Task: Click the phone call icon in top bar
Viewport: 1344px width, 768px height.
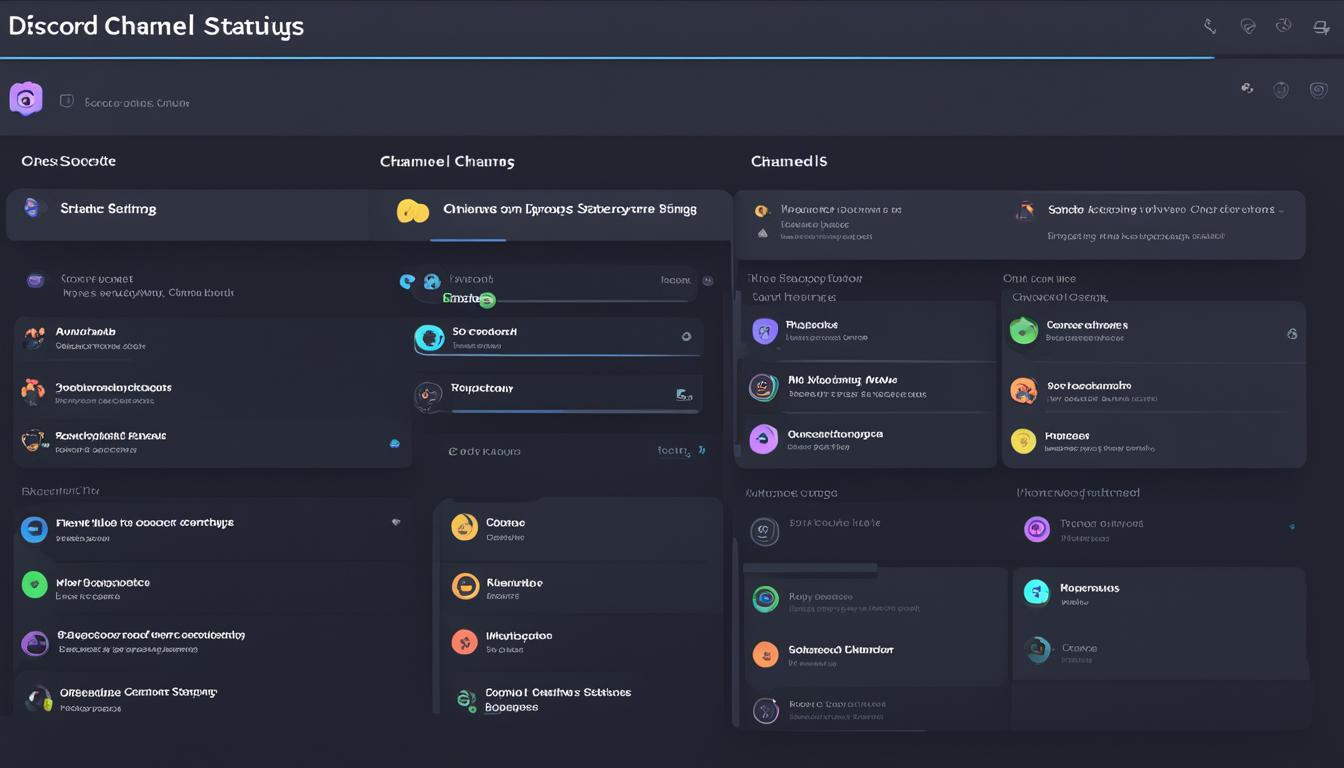Action: (x=1210, y=27)
